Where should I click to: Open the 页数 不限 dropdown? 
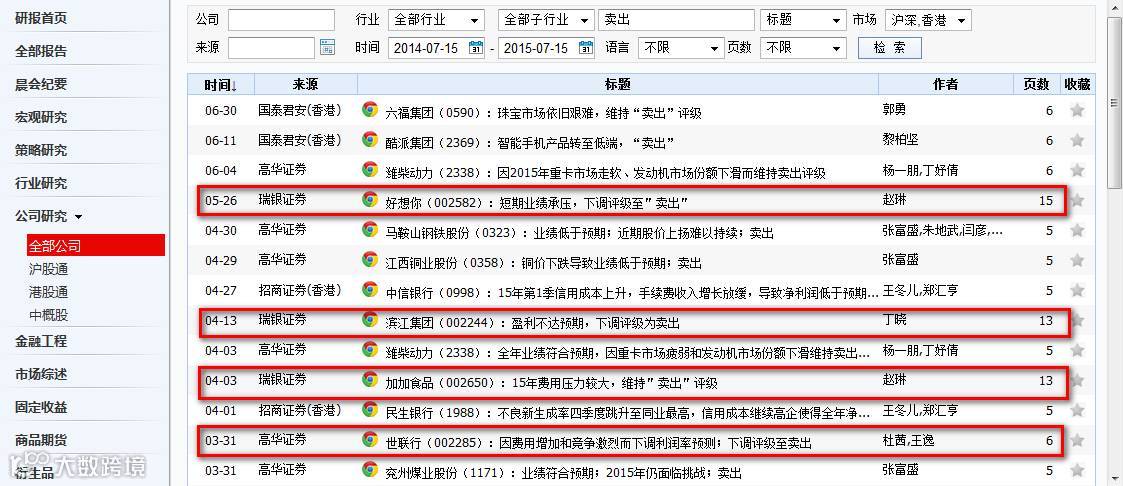coord(804,48)
